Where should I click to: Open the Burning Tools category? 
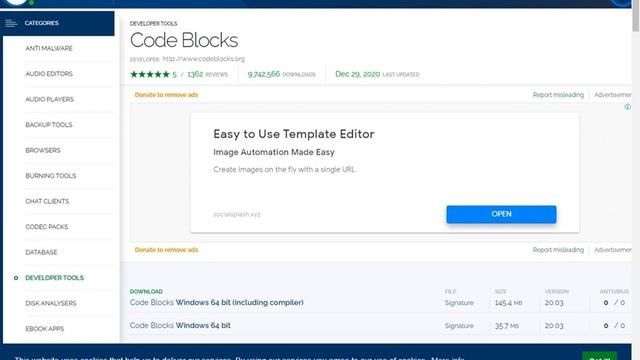pyautogui.click(x=51, y=176)
